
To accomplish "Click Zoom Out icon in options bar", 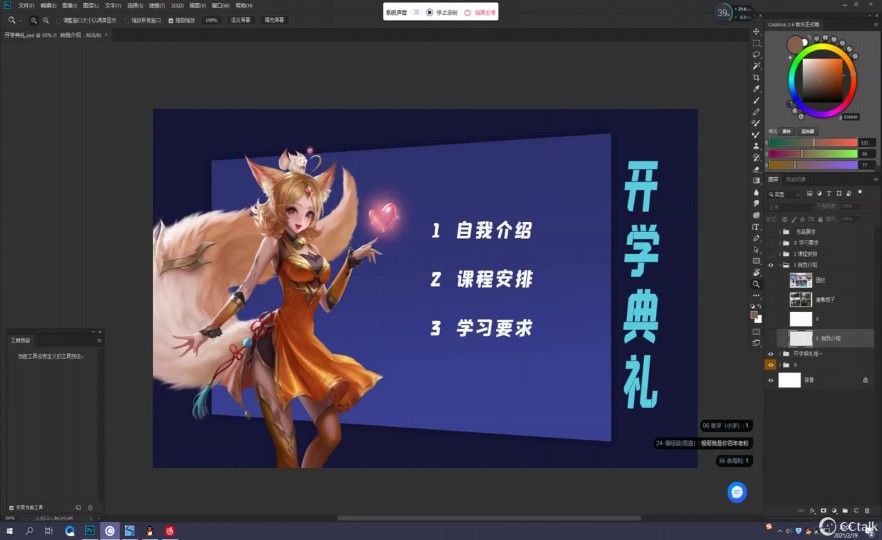I will click(46, 20).
